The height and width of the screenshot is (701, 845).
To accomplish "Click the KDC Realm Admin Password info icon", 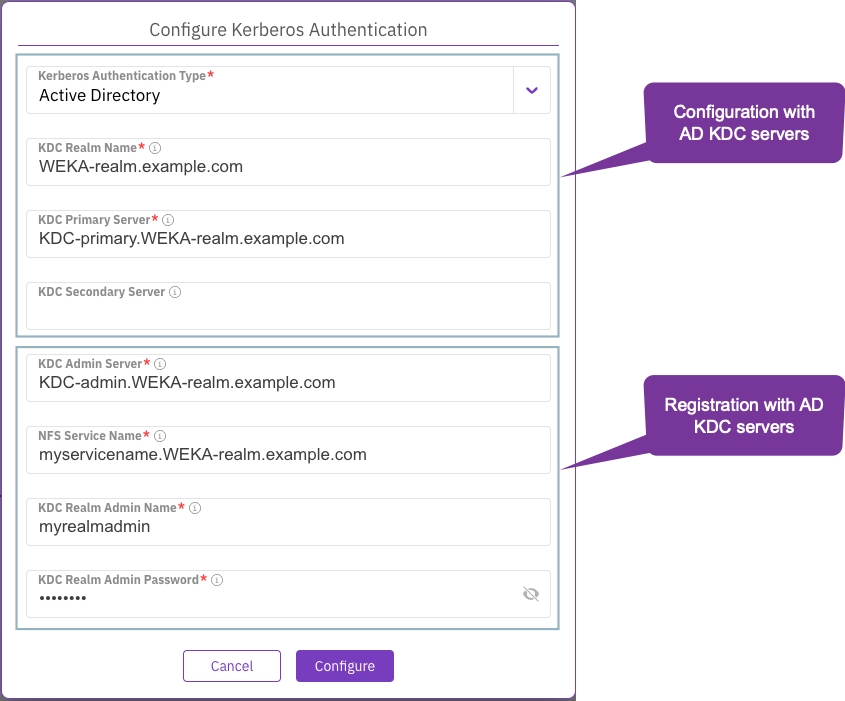I will pos(217,580).
